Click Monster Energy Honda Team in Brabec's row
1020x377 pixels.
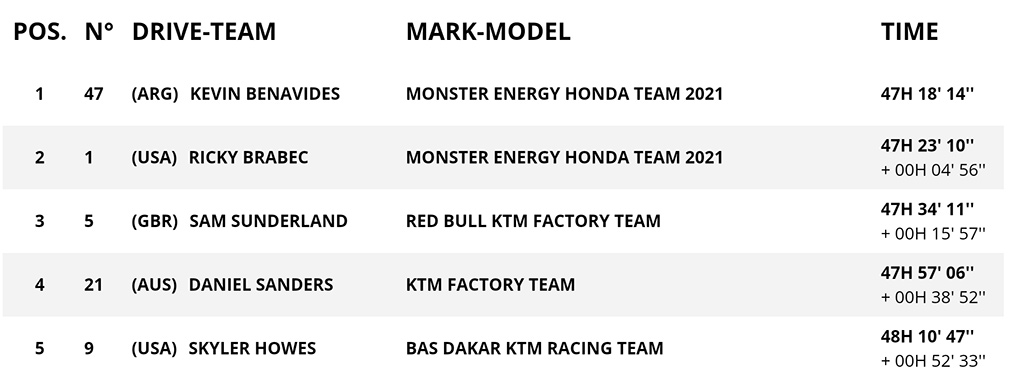tap(565, 157)
